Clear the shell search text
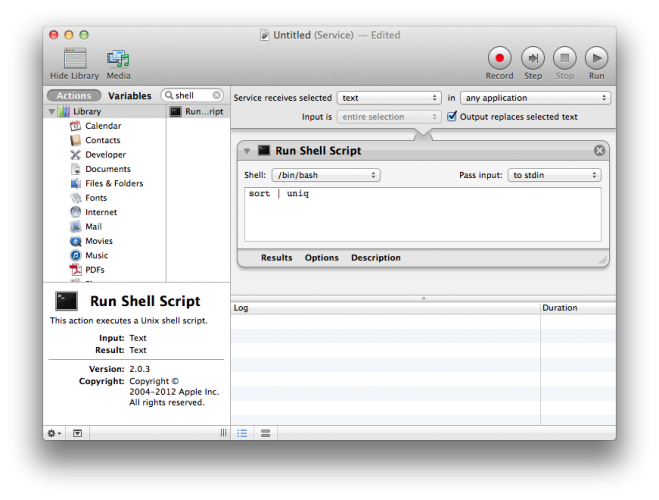 coord(216,95)
